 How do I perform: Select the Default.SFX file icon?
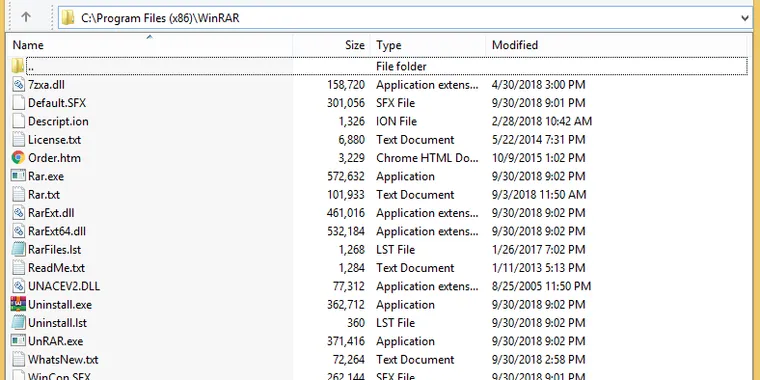pyautogui.click(x=18, y=103)
